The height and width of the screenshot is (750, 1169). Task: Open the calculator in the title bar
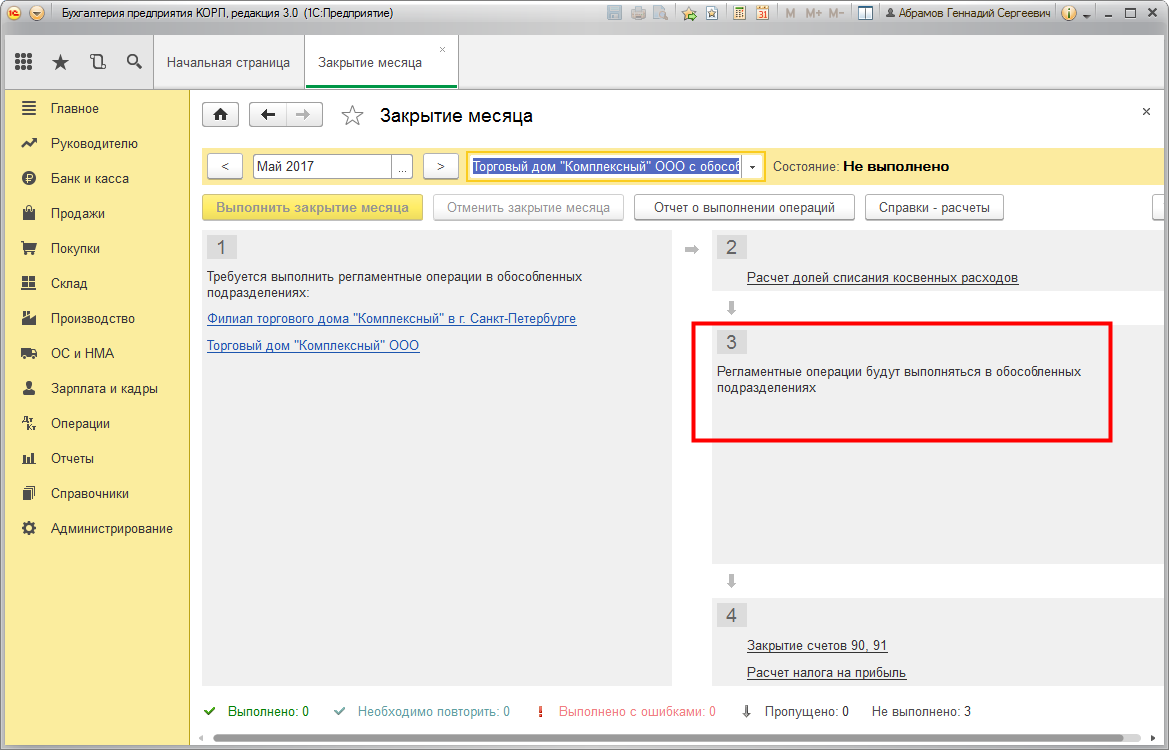(x=740, y=13)
